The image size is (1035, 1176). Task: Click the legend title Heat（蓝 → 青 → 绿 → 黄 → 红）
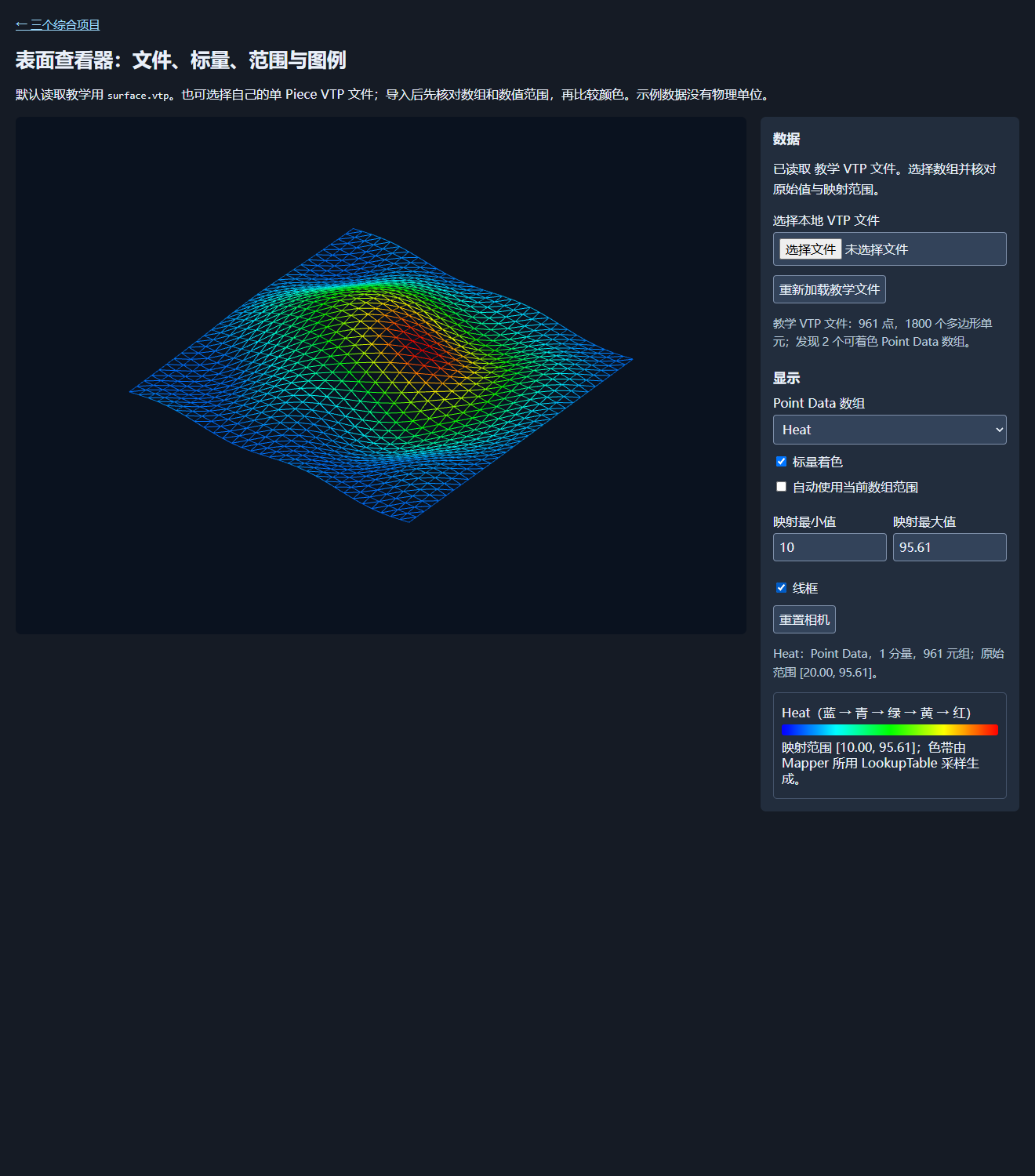point(877,713)
